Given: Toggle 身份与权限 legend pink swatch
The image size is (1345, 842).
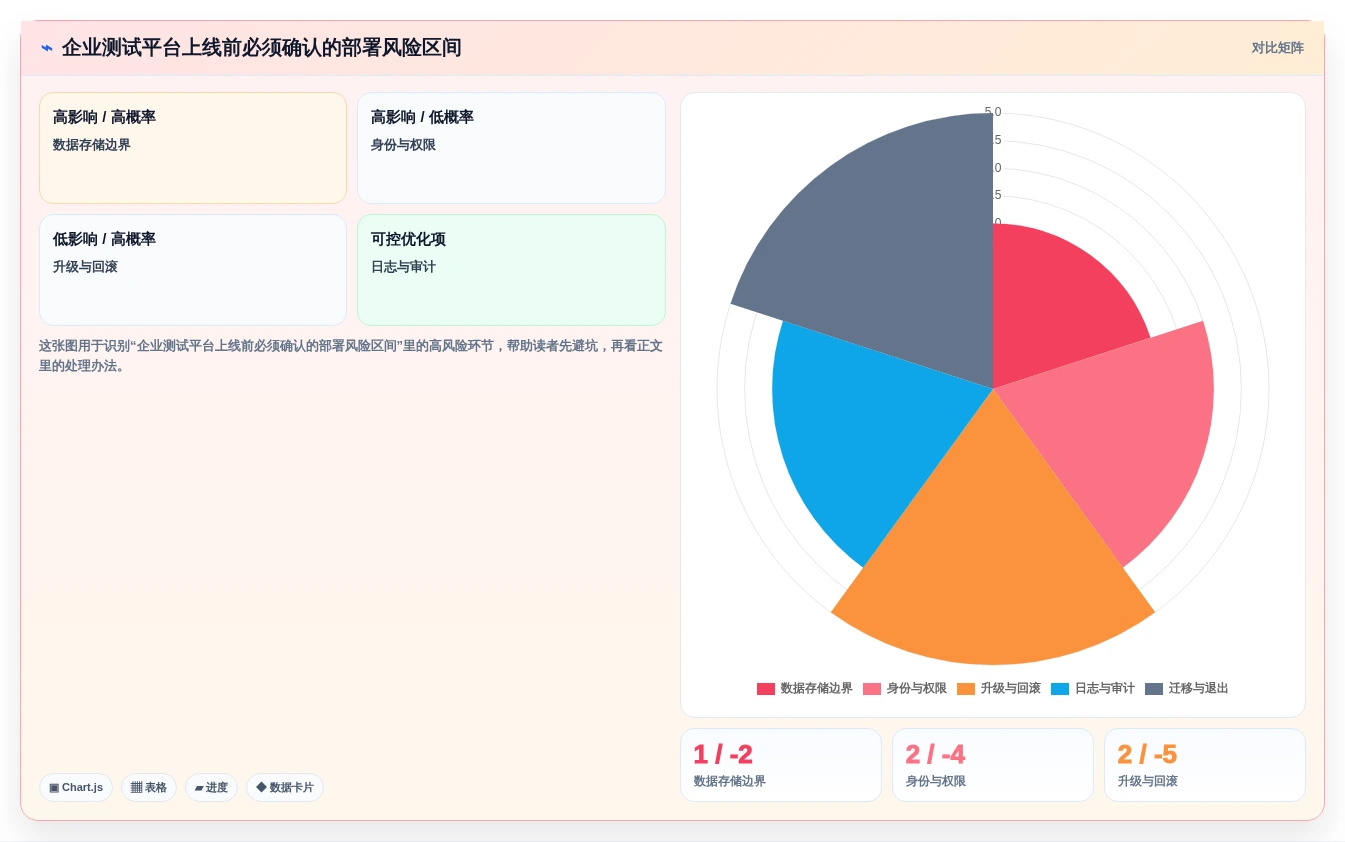Looking at the screenshot, I should [x=872, y=689].
